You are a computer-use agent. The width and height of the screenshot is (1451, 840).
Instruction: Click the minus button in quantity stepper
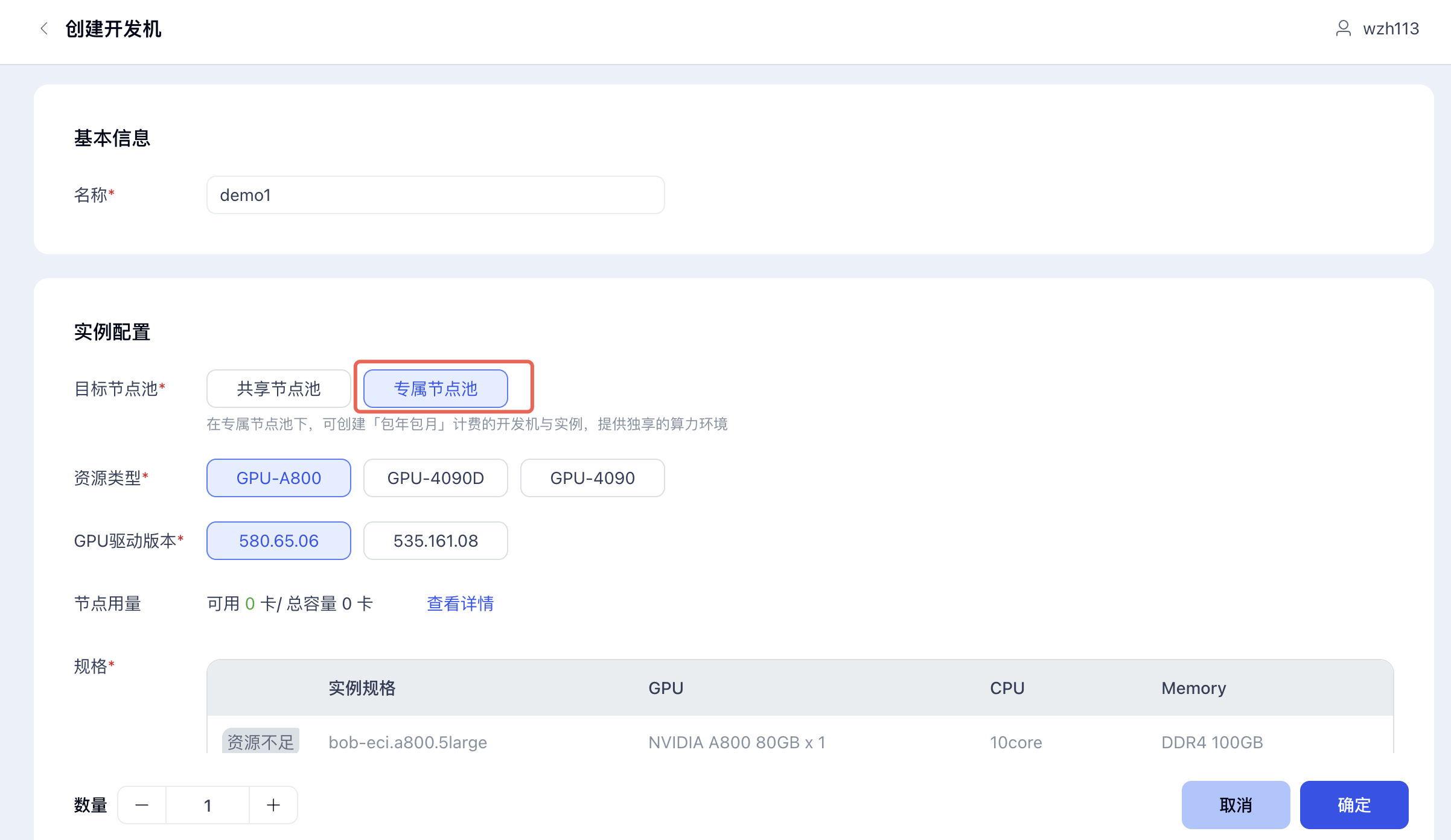[142, 805]
